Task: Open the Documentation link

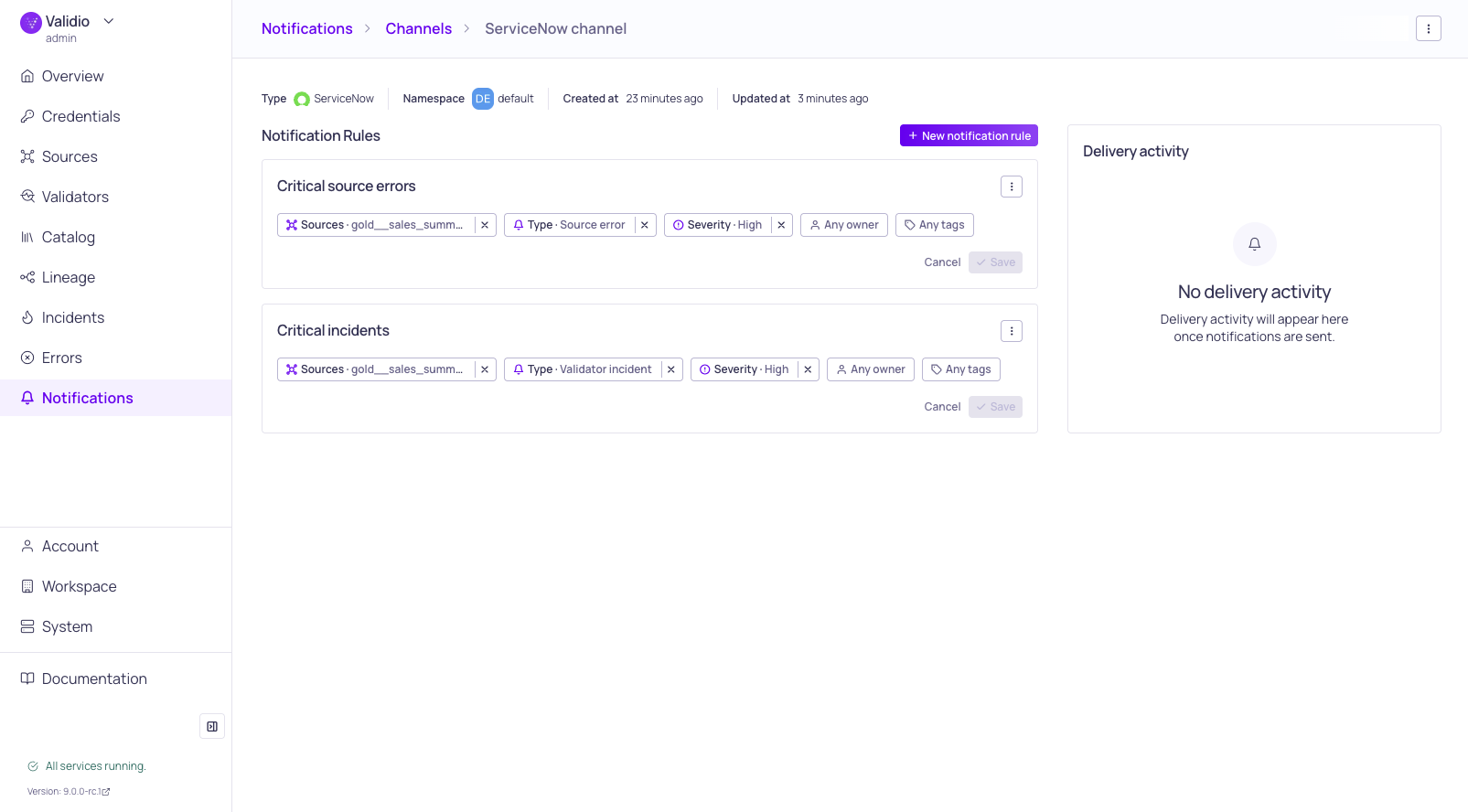Action: tap(115, 678)
